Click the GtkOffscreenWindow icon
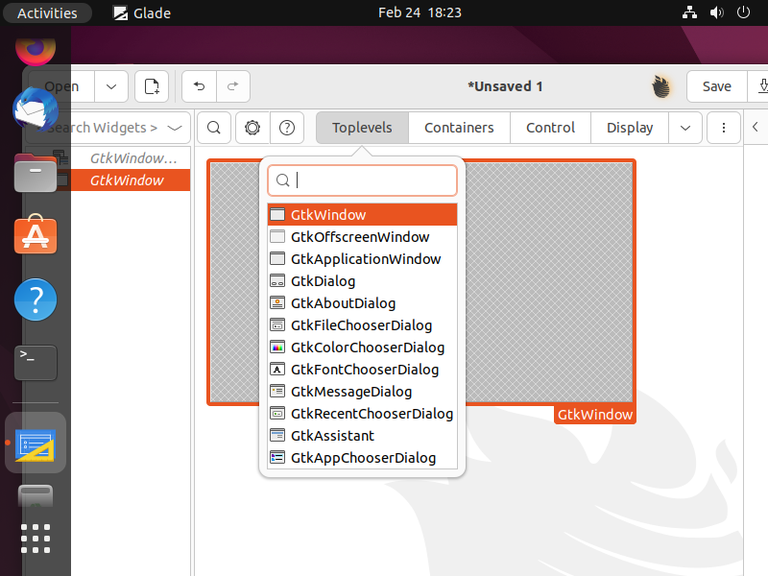 (x=277, y=237)
